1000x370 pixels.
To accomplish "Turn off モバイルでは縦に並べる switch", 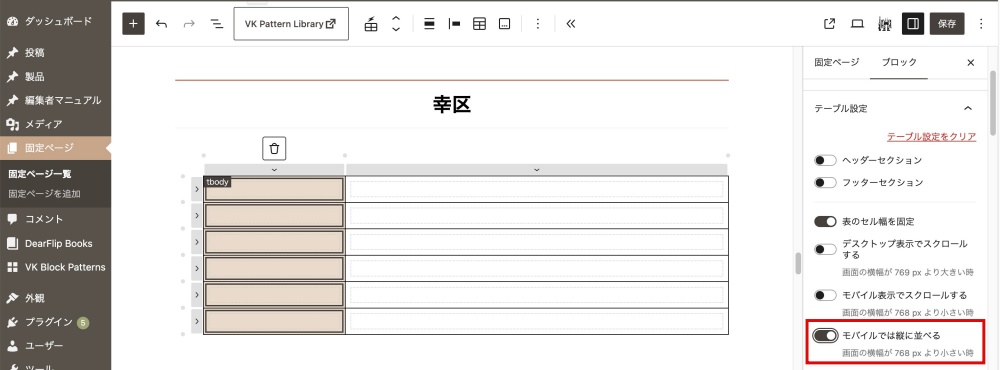I will click(825, 336).
